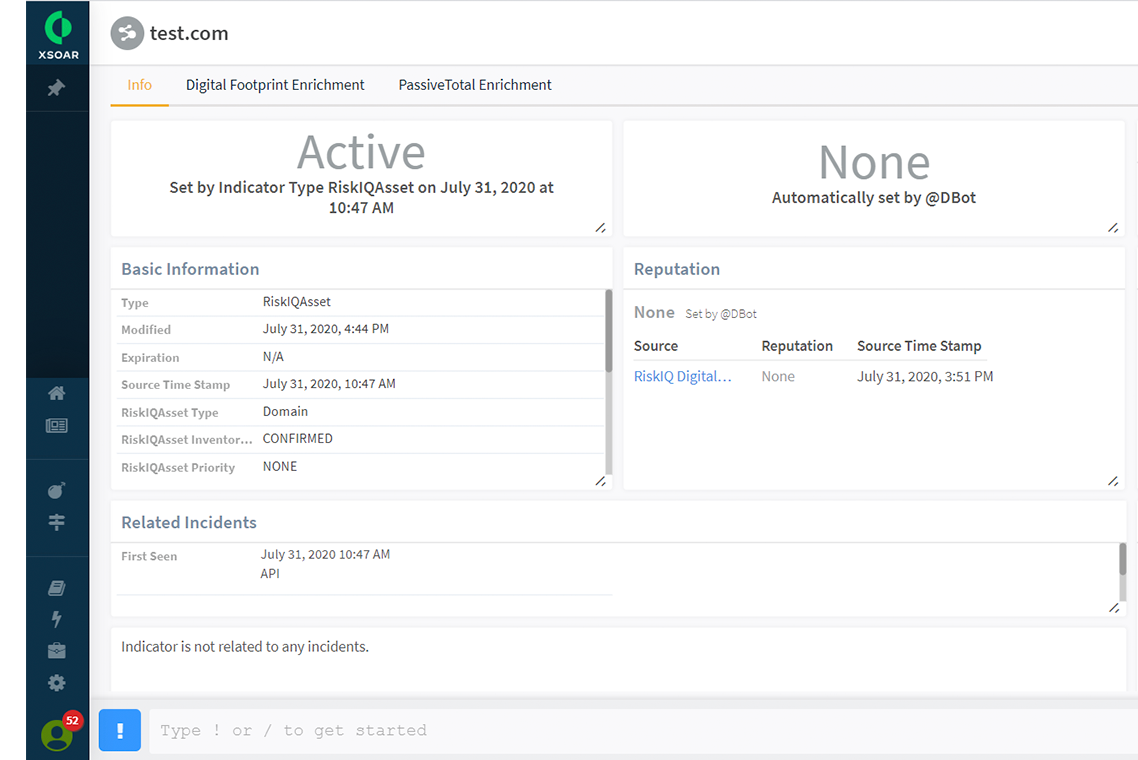The width and height of the screenshot is (1138, 760).
Task: Select reputation timestamp July 31, 2020, 3:51 PM
Action: [925, 376]
